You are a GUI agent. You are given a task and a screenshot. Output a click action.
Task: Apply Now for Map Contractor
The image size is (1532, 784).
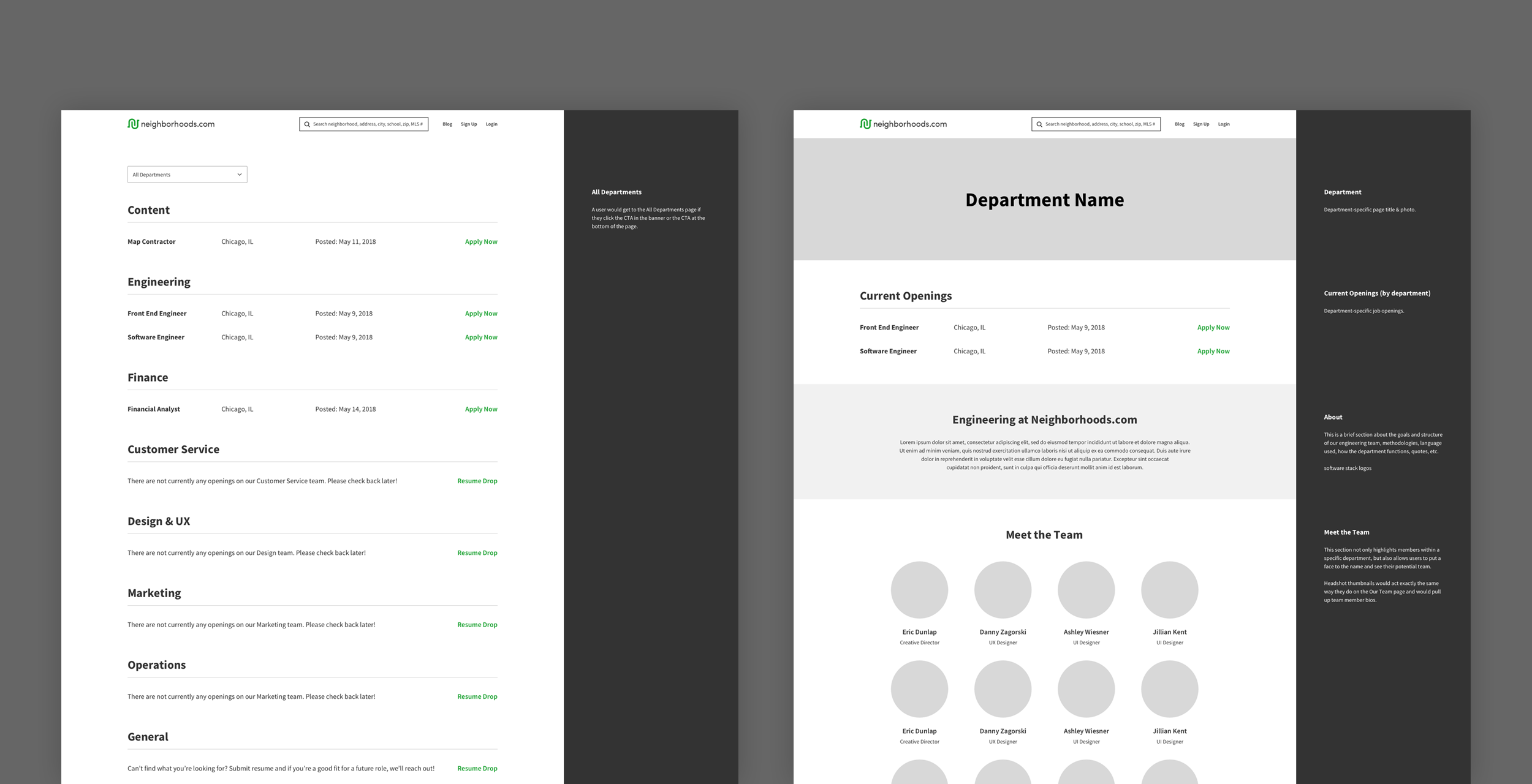click(481, 242)
